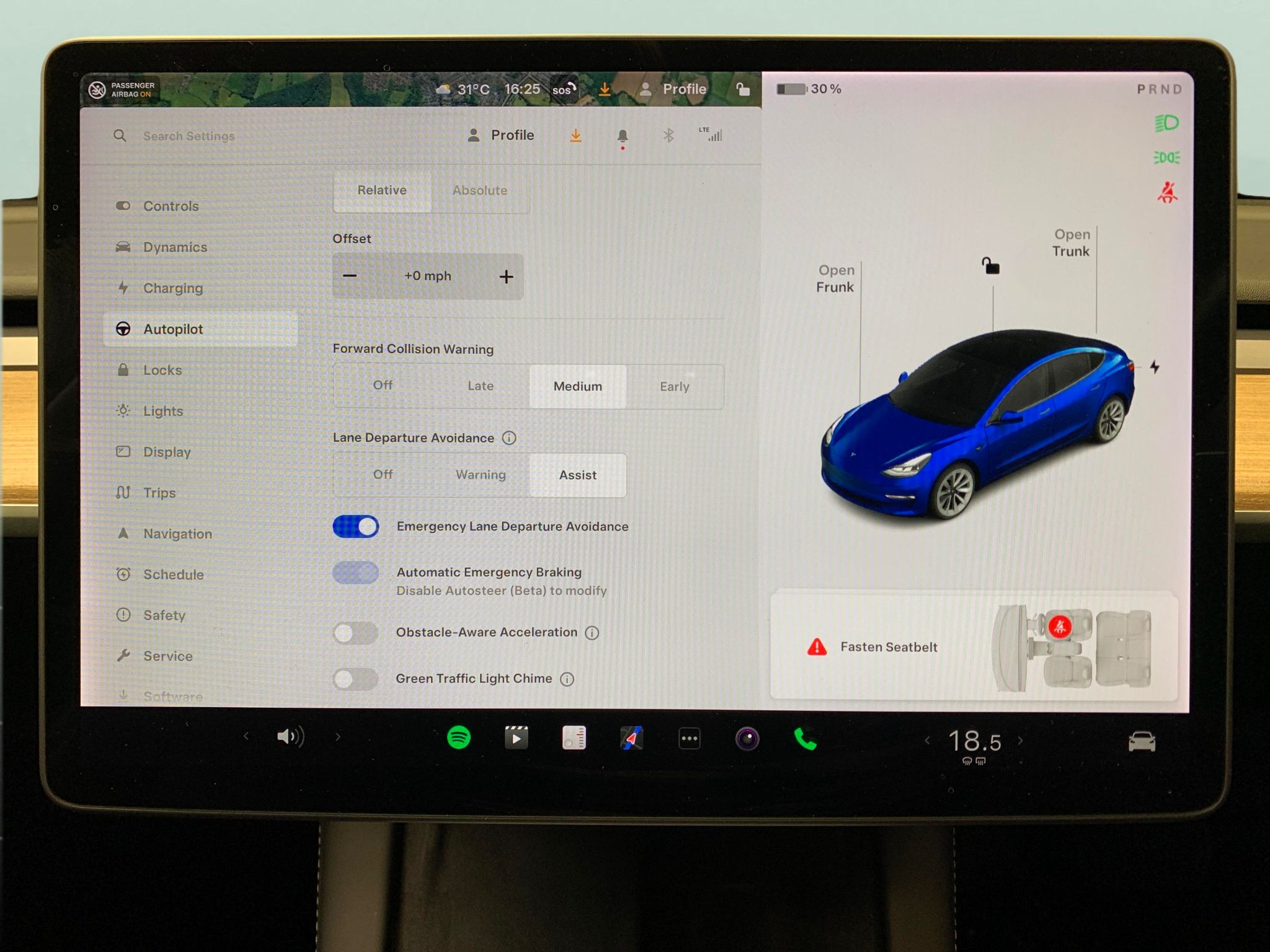Open the Lights settings section
Screen dimensions: 1270x952
click(200, 411)
